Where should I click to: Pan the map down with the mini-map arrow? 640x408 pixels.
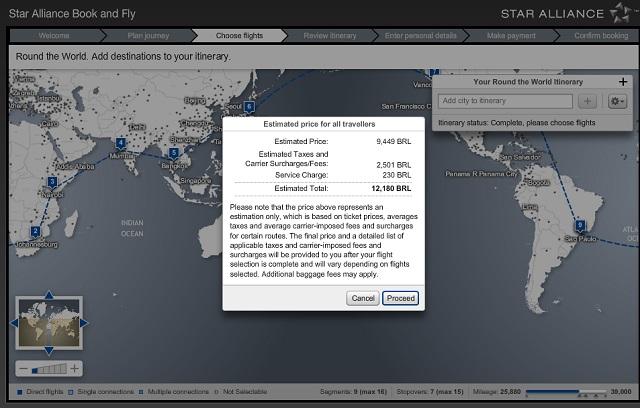coord(49,350)
